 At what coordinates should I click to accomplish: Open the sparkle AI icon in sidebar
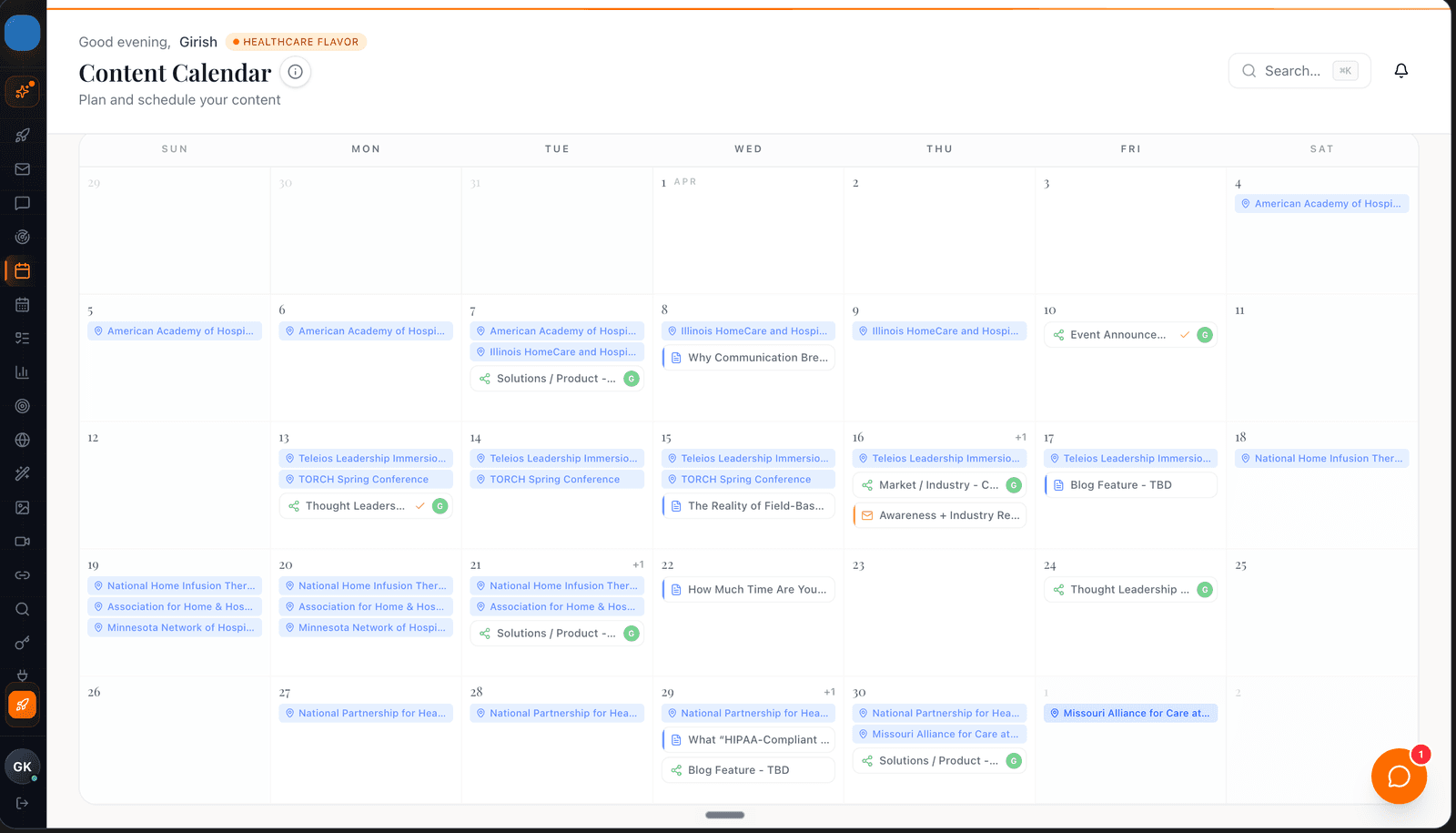(23, 91)
